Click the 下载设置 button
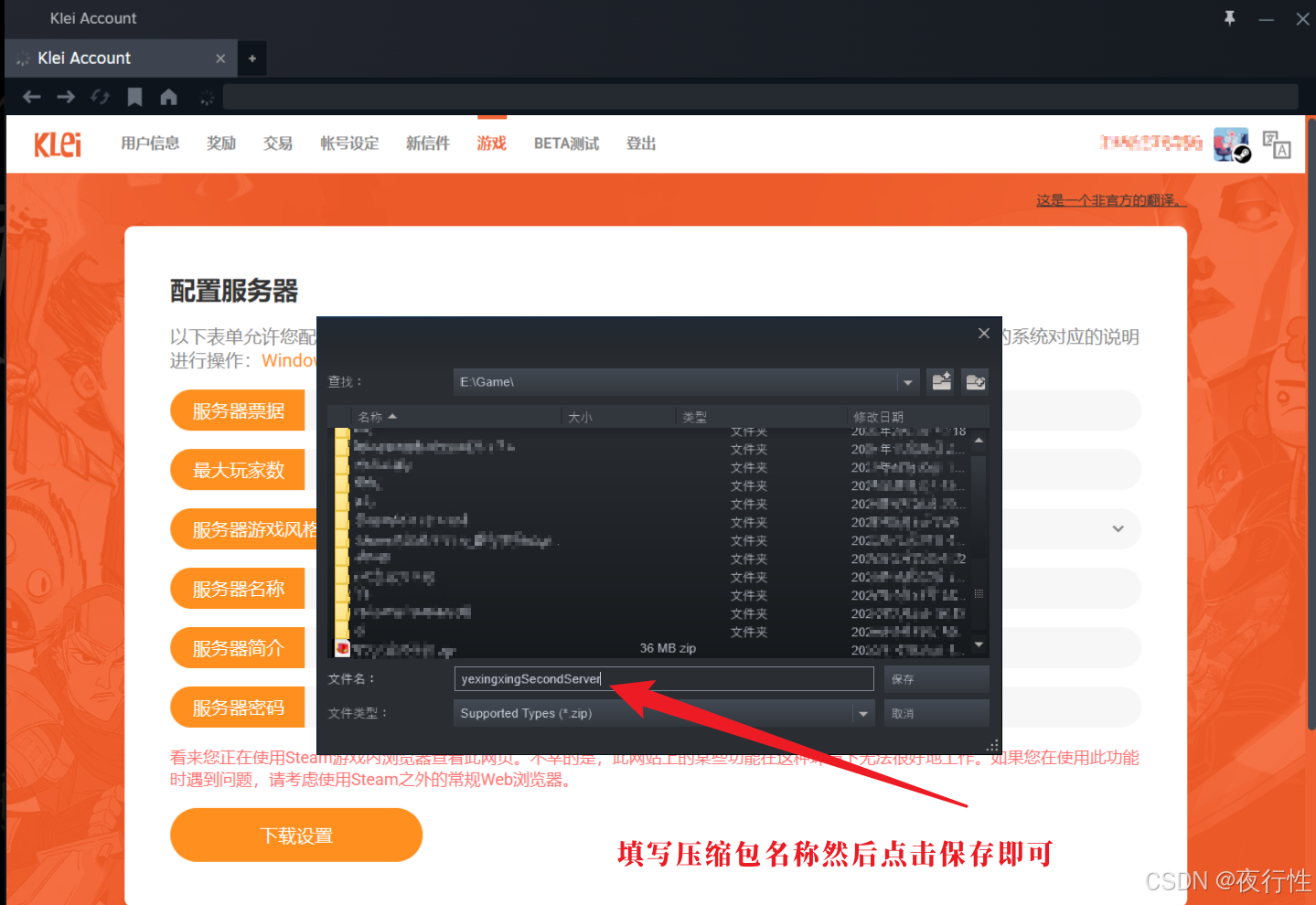1316x905 pixels. coord(296,836)
